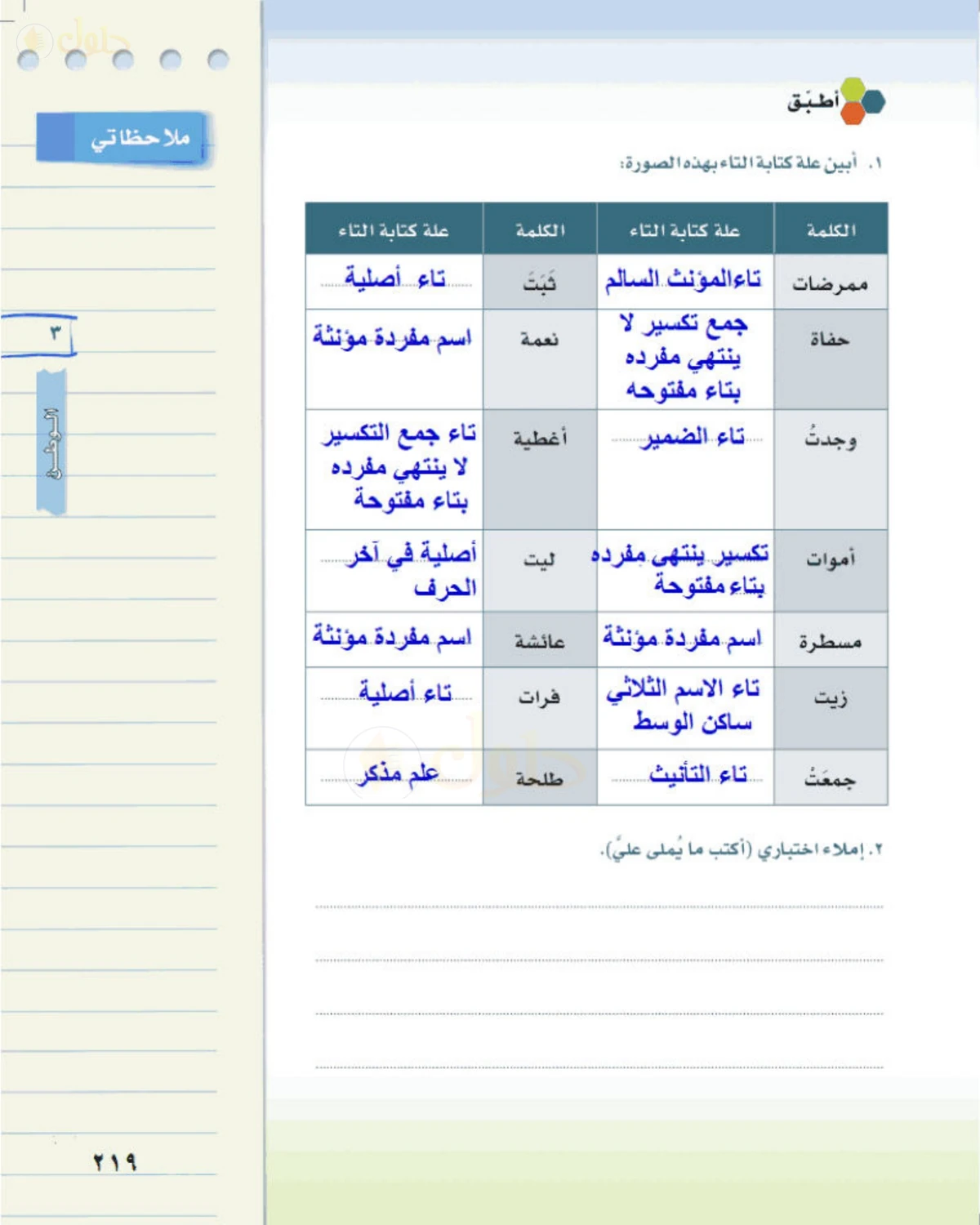980x1225 pixels.
Task: Click first dotted writing line under إملاء اختباري
Action: pyautogui.click(x=599, y=906)
